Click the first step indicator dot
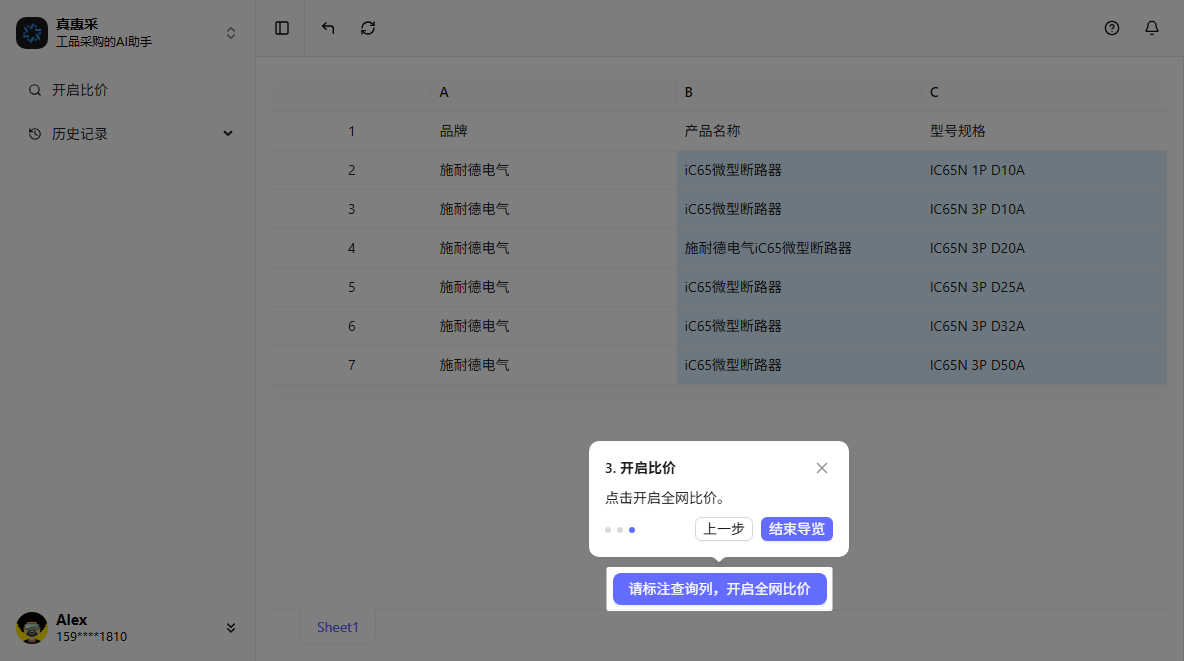Image resolution: width=1184 pixels, height=661 pixels. [x=607, y=530]
